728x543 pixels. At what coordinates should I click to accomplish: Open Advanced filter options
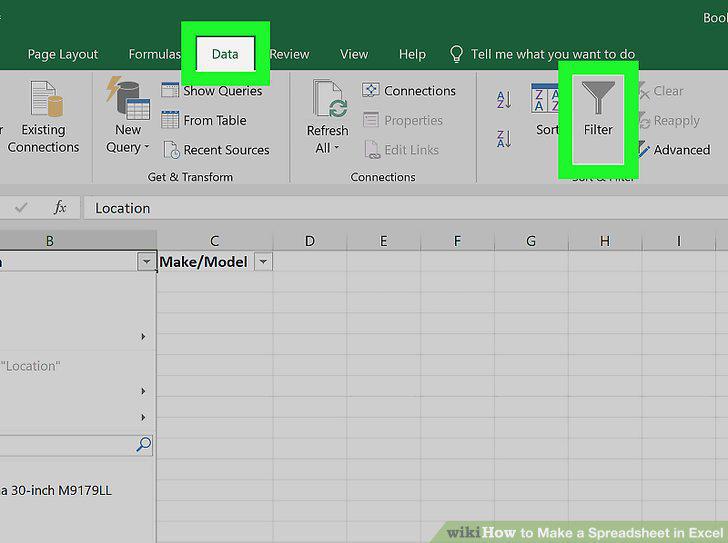(x=674, y=150)
